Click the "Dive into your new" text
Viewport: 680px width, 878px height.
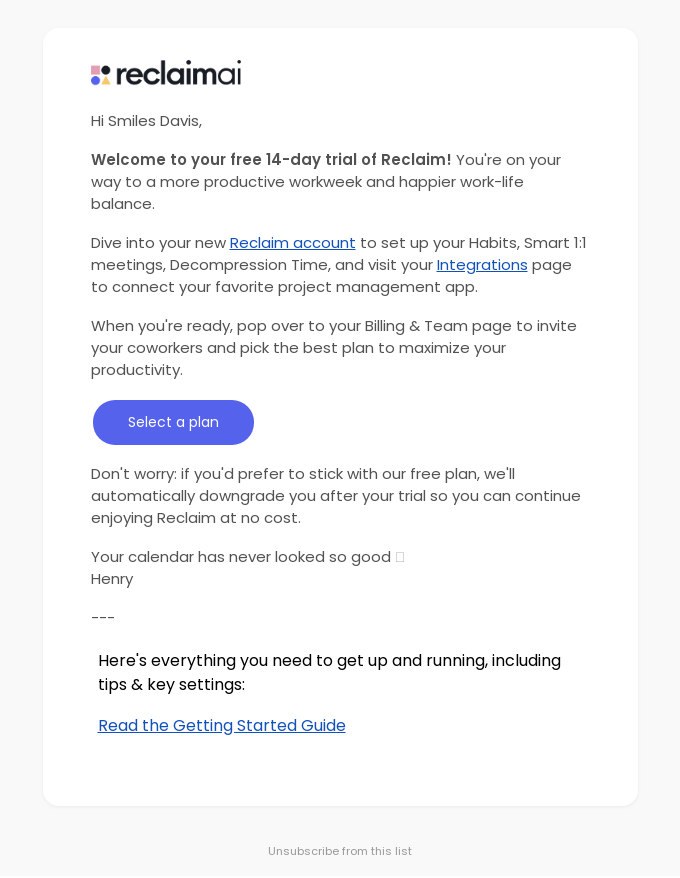click(158, 243)
